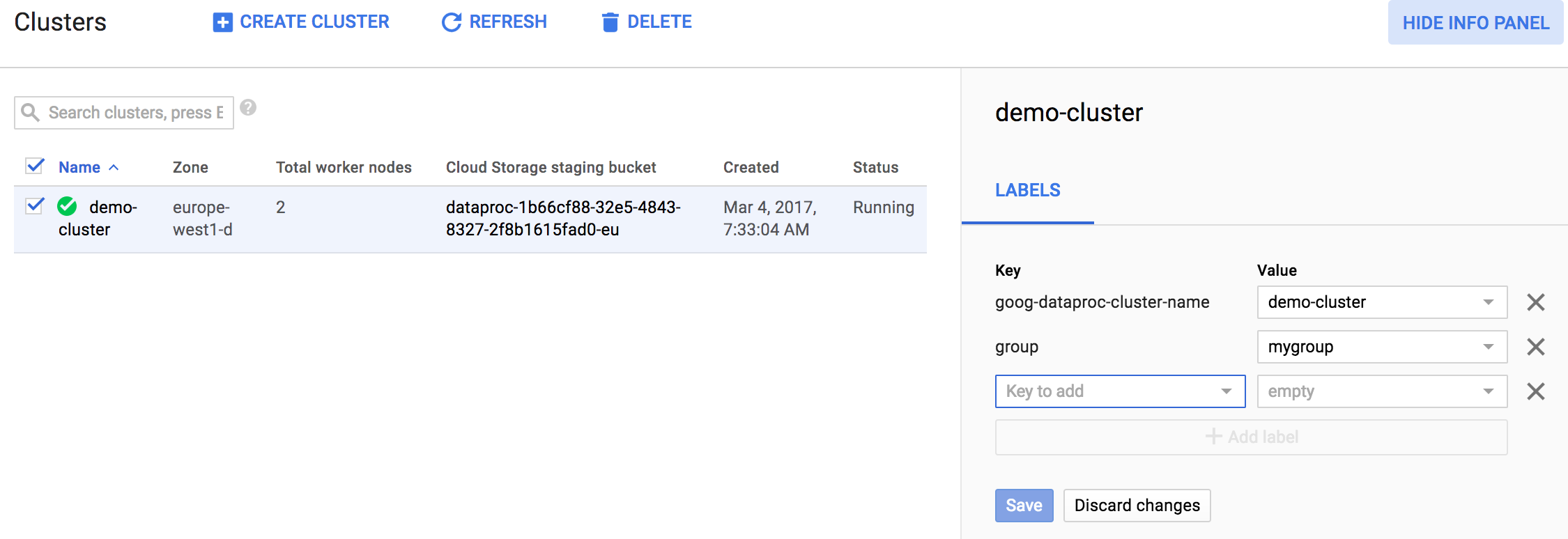Screen dimensions: 1568x539
Task: Switch to the Labels tab
Action: click(1027, 190)
